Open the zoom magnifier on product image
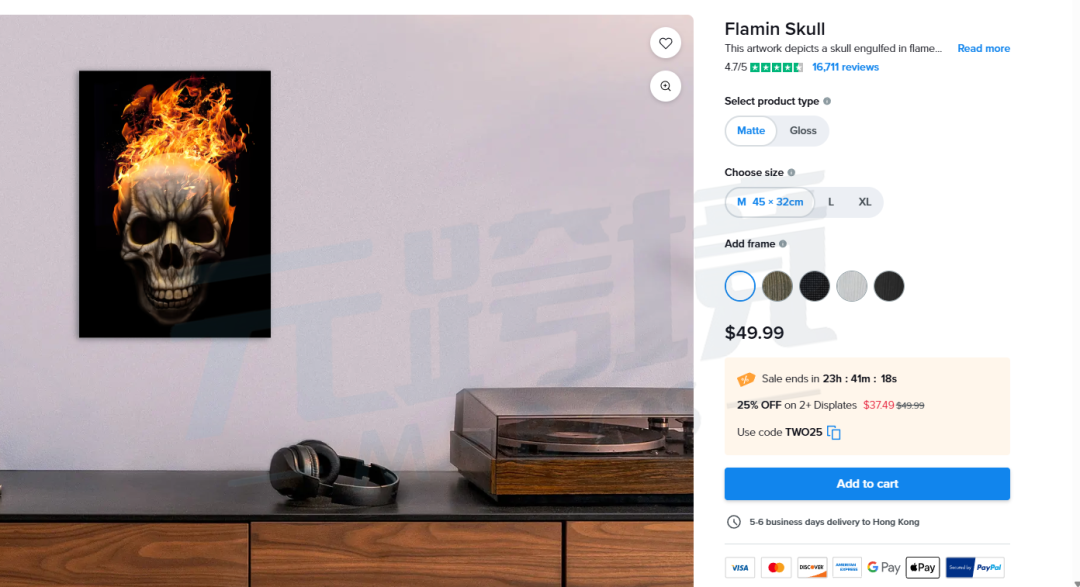 coord(665,86)
